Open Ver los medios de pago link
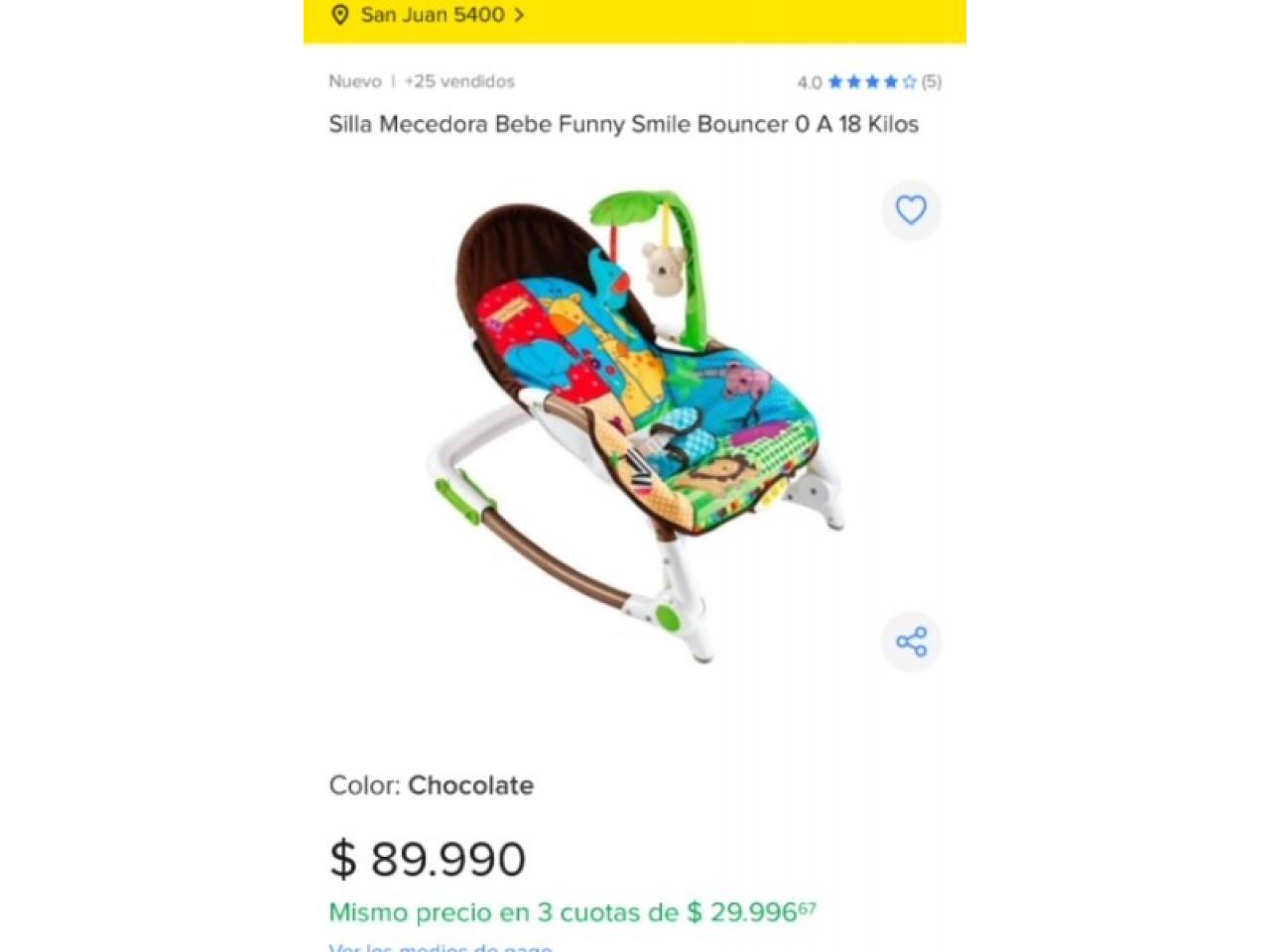Image resolution: width=1270 pixels, height=952 pixels. click(441, 947)
